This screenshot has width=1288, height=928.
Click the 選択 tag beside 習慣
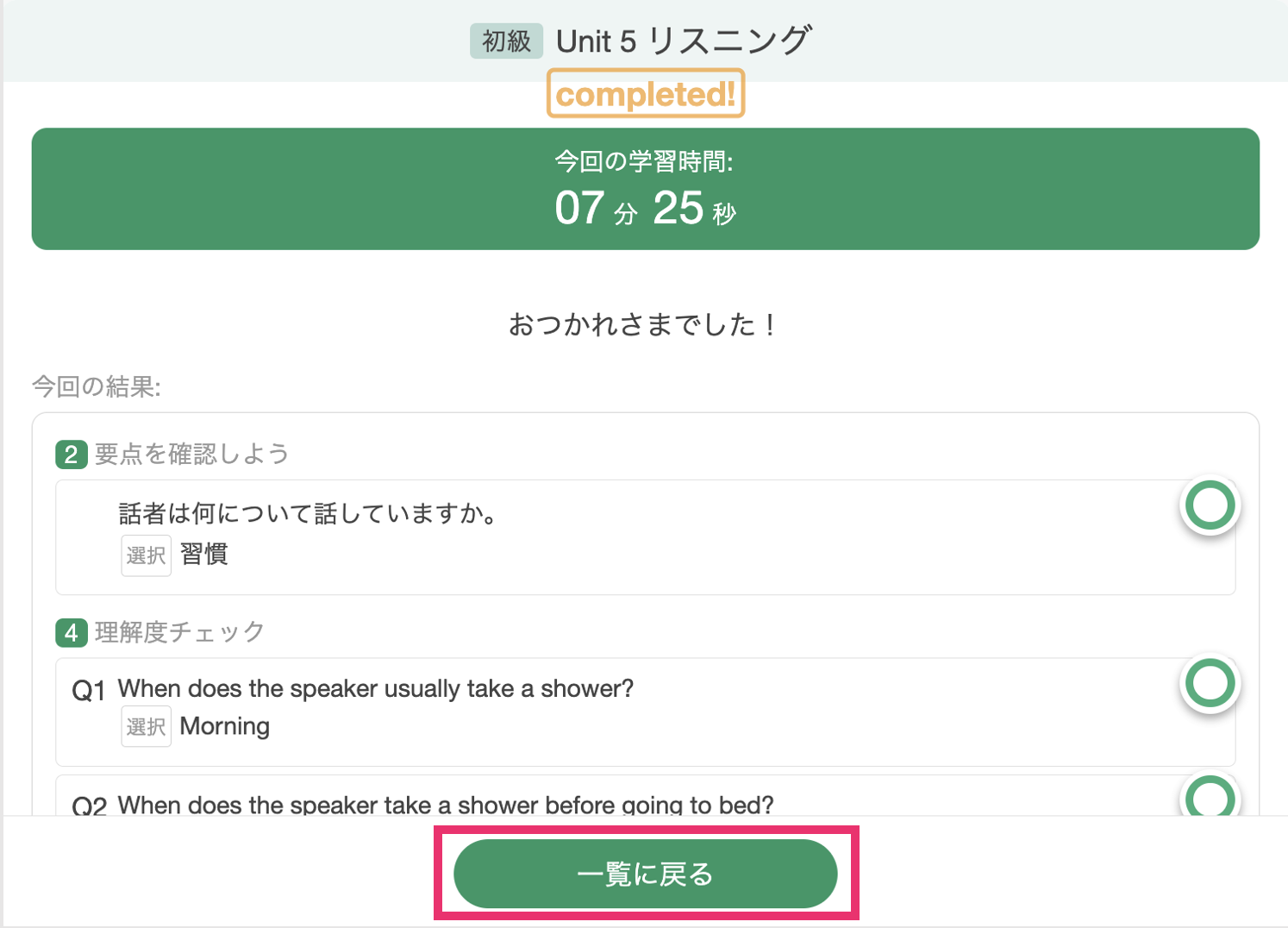coord(146,555)
